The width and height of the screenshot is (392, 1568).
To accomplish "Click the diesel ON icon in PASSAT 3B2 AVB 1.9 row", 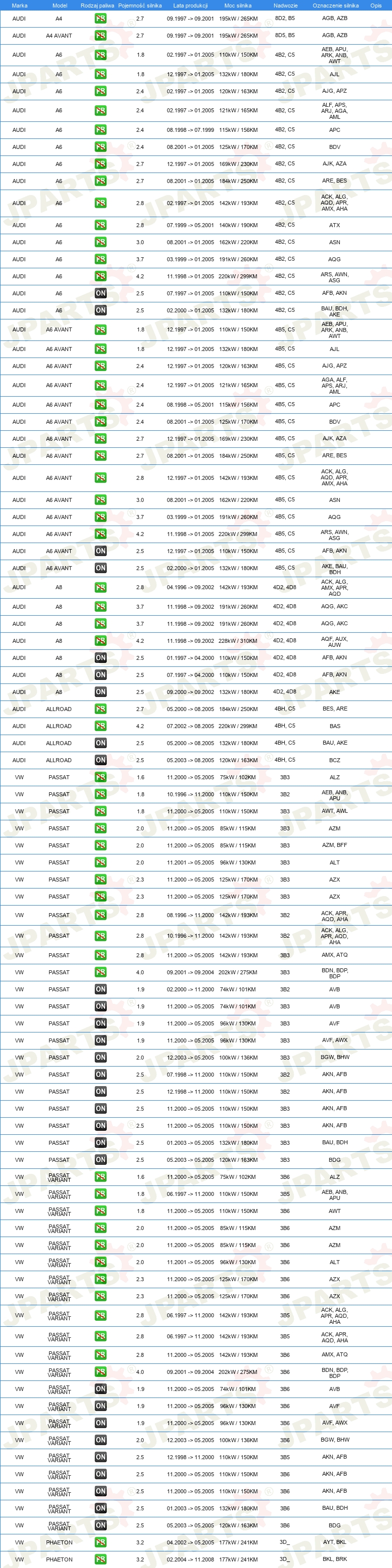I will coord(100,990).
